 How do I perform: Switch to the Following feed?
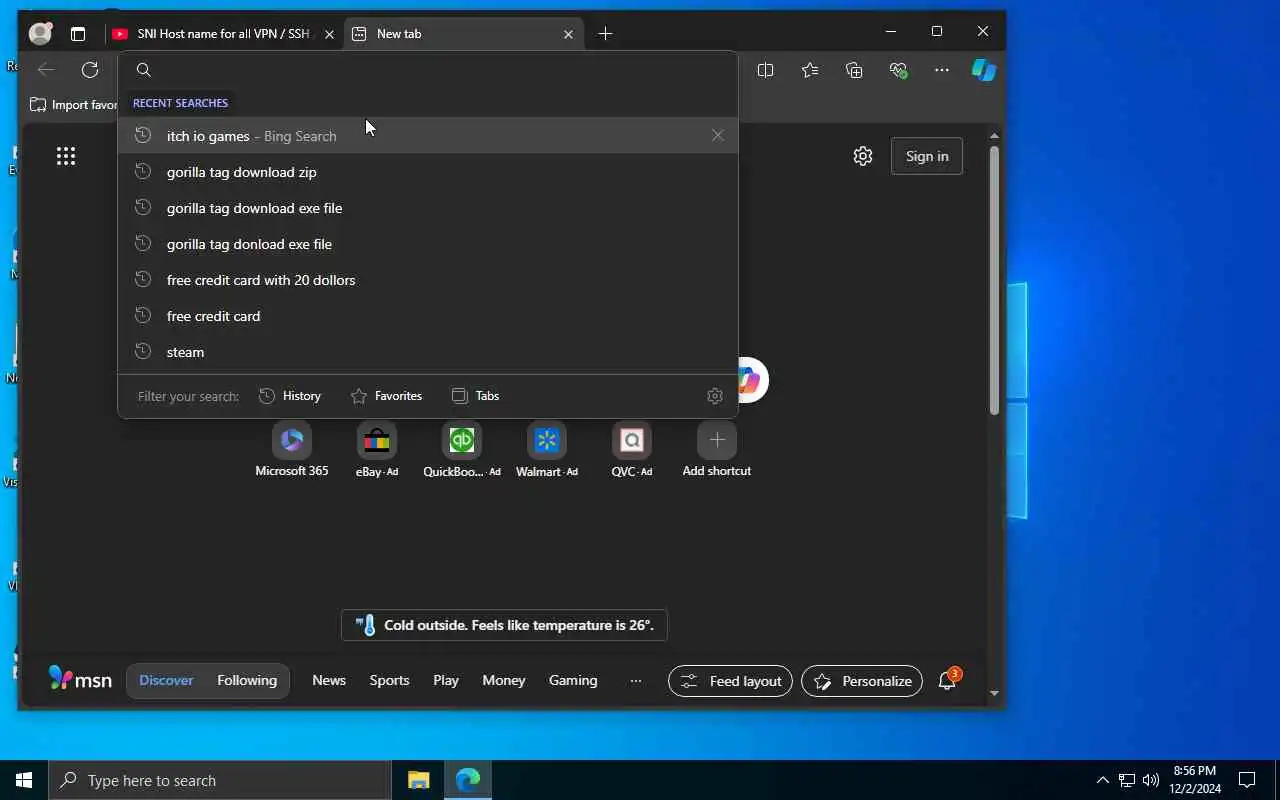click(x=247, y=681)
